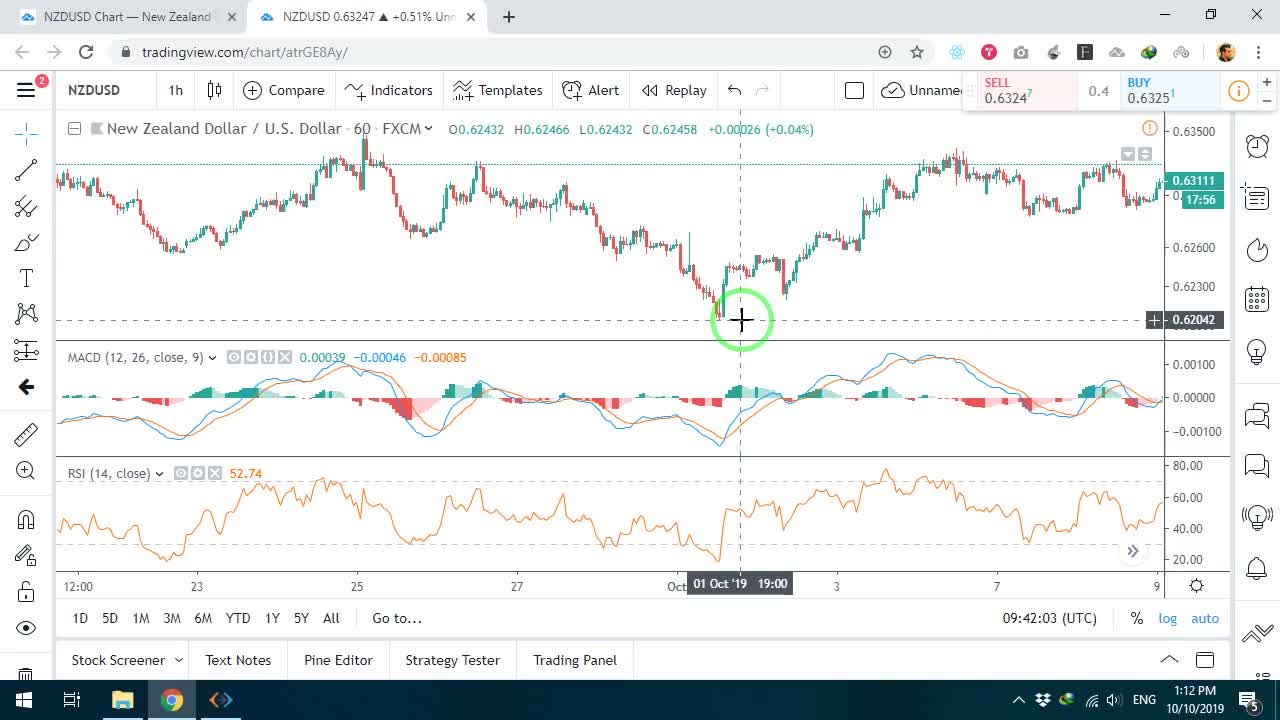Open chart settings gear on time axis

[1196, 586]
